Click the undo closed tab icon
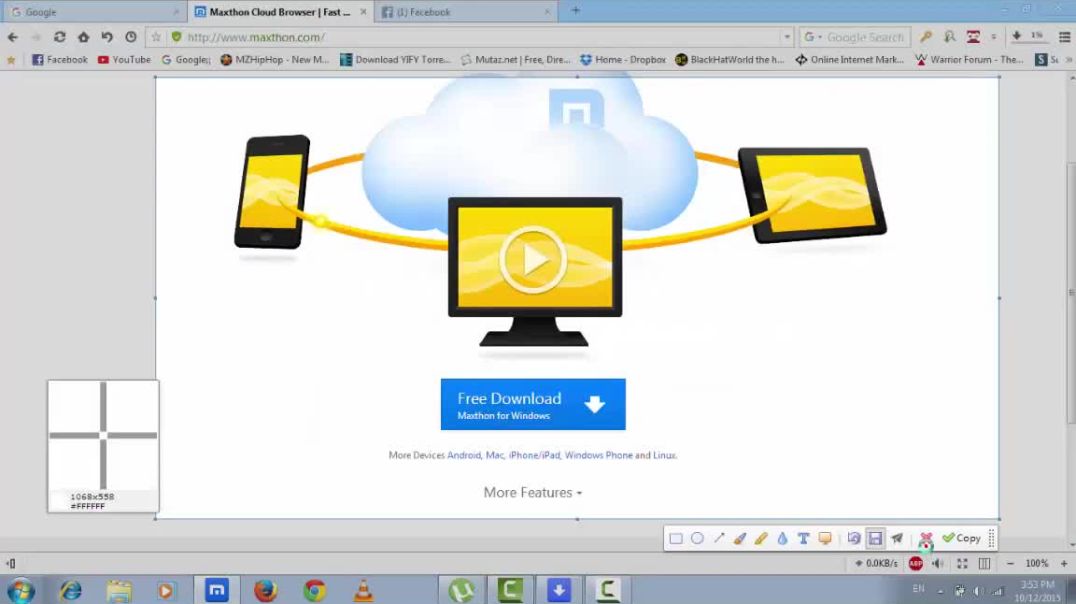This screenshot has width=1076, height=604. coord(107,37)
